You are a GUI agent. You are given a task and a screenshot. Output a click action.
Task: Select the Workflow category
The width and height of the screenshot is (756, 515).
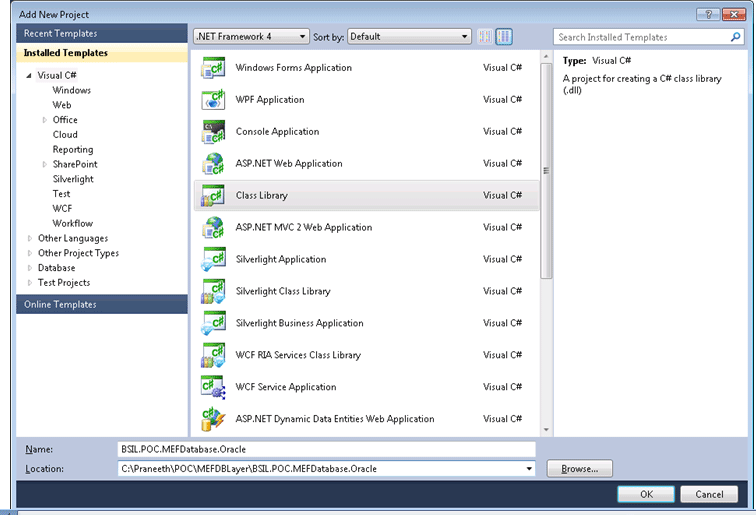point(72,223)
